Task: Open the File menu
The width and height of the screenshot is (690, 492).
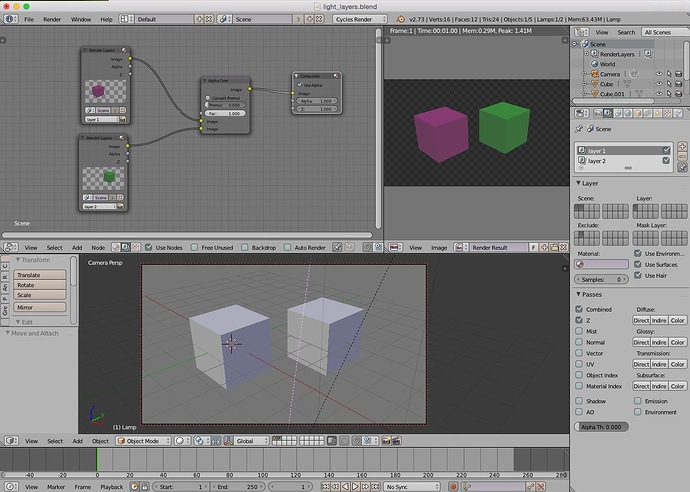Action: [29, 19]
